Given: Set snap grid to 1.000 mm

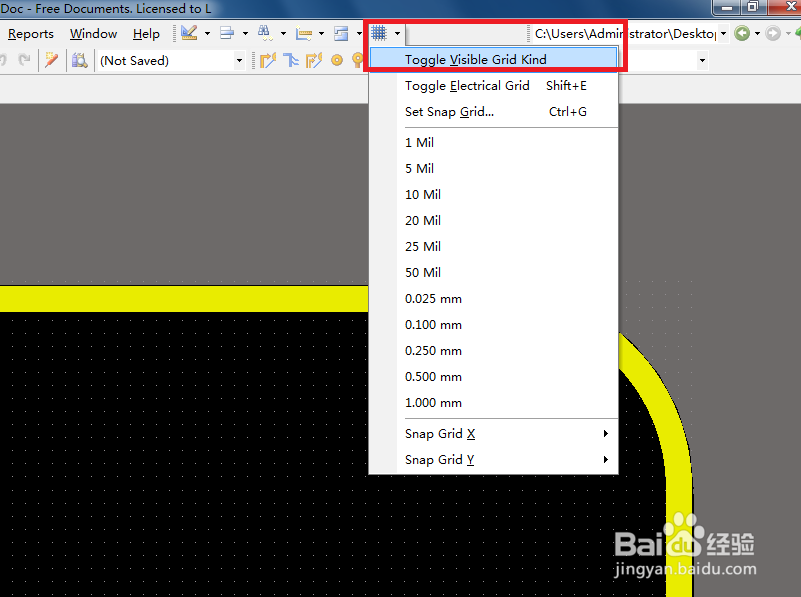Looking at the screenshot, I should tap(493, 403).
